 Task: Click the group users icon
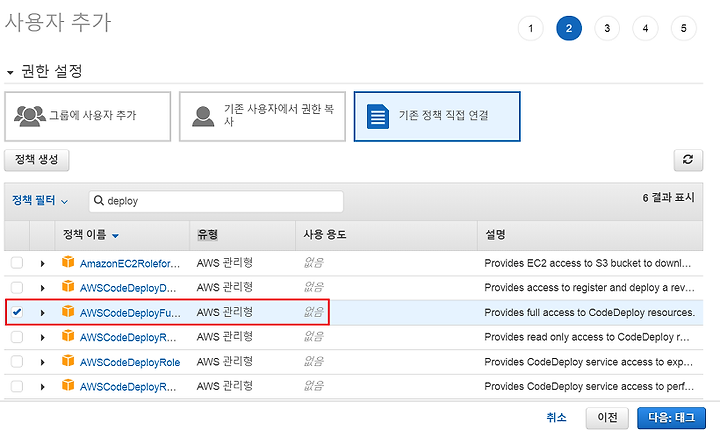click(30, 116)
